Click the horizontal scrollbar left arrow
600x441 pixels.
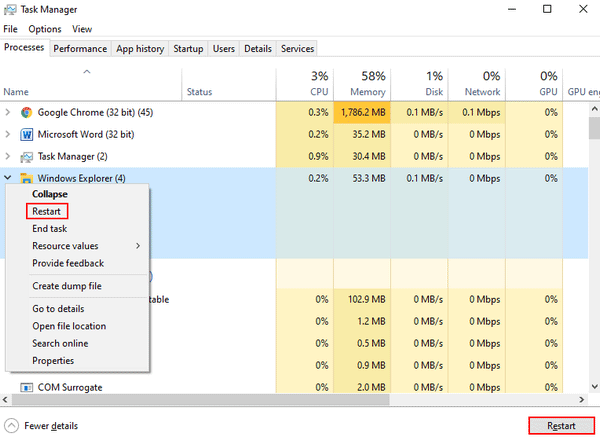click(5, 400)
